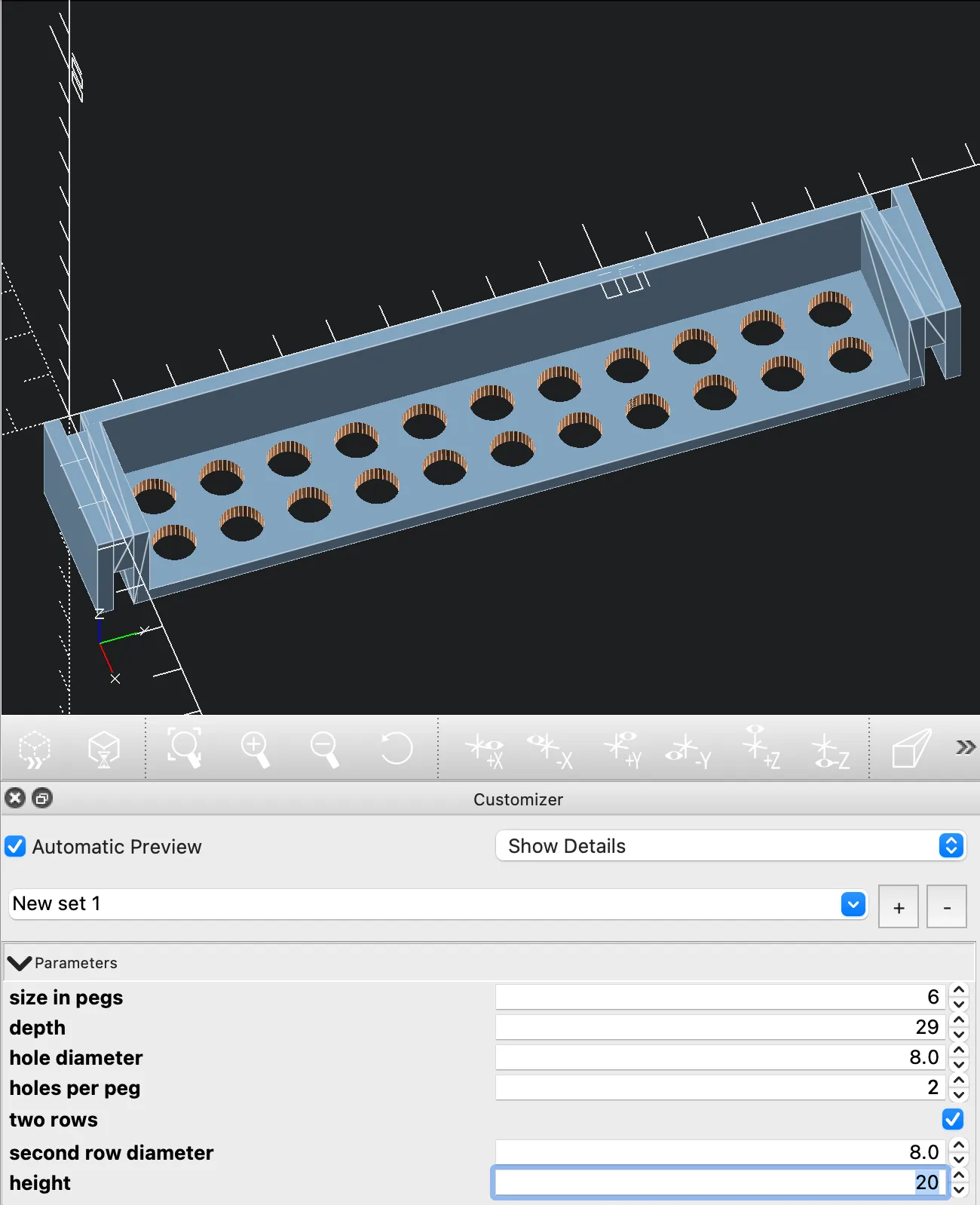Viewport: 980px width, 1205px height.
Task: Zoom in using the plus magnifier icon
Action: (255, 750)
